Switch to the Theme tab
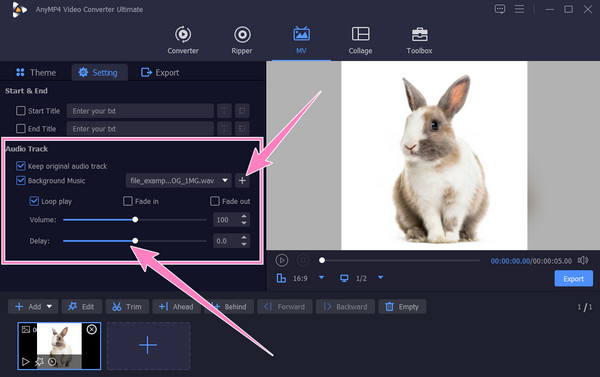600x377 pixels. click(36, 72)
